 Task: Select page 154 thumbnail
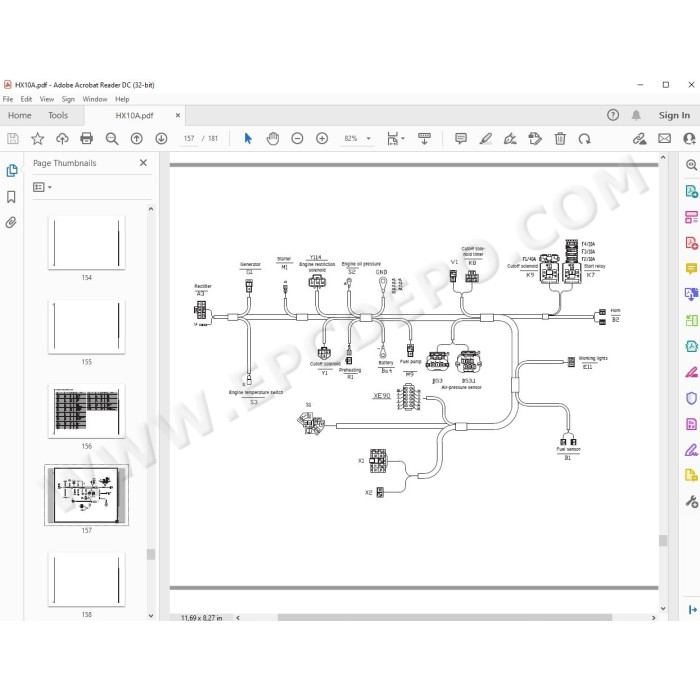87,243
